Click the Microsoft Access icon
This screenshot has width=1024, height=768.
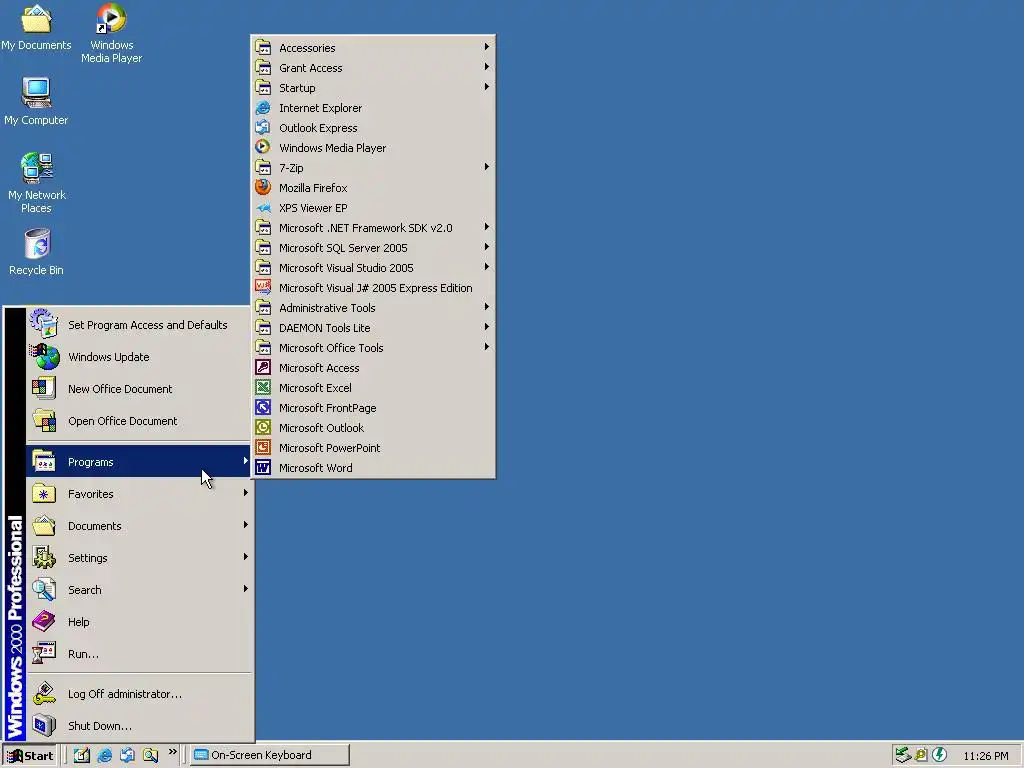click(263, 368)
